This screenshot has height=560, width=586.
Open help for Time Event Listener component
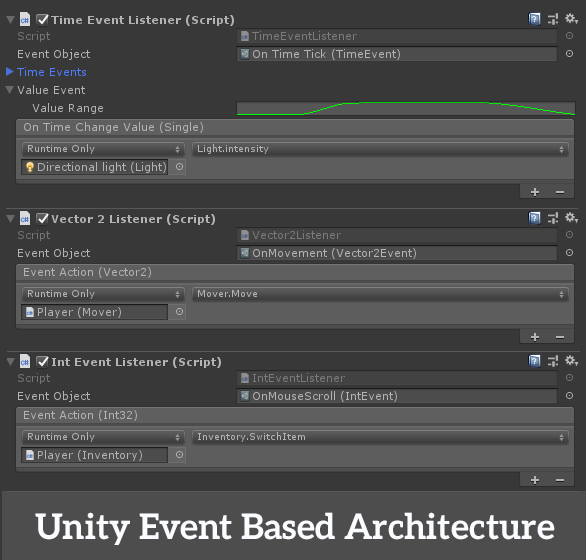534,19
